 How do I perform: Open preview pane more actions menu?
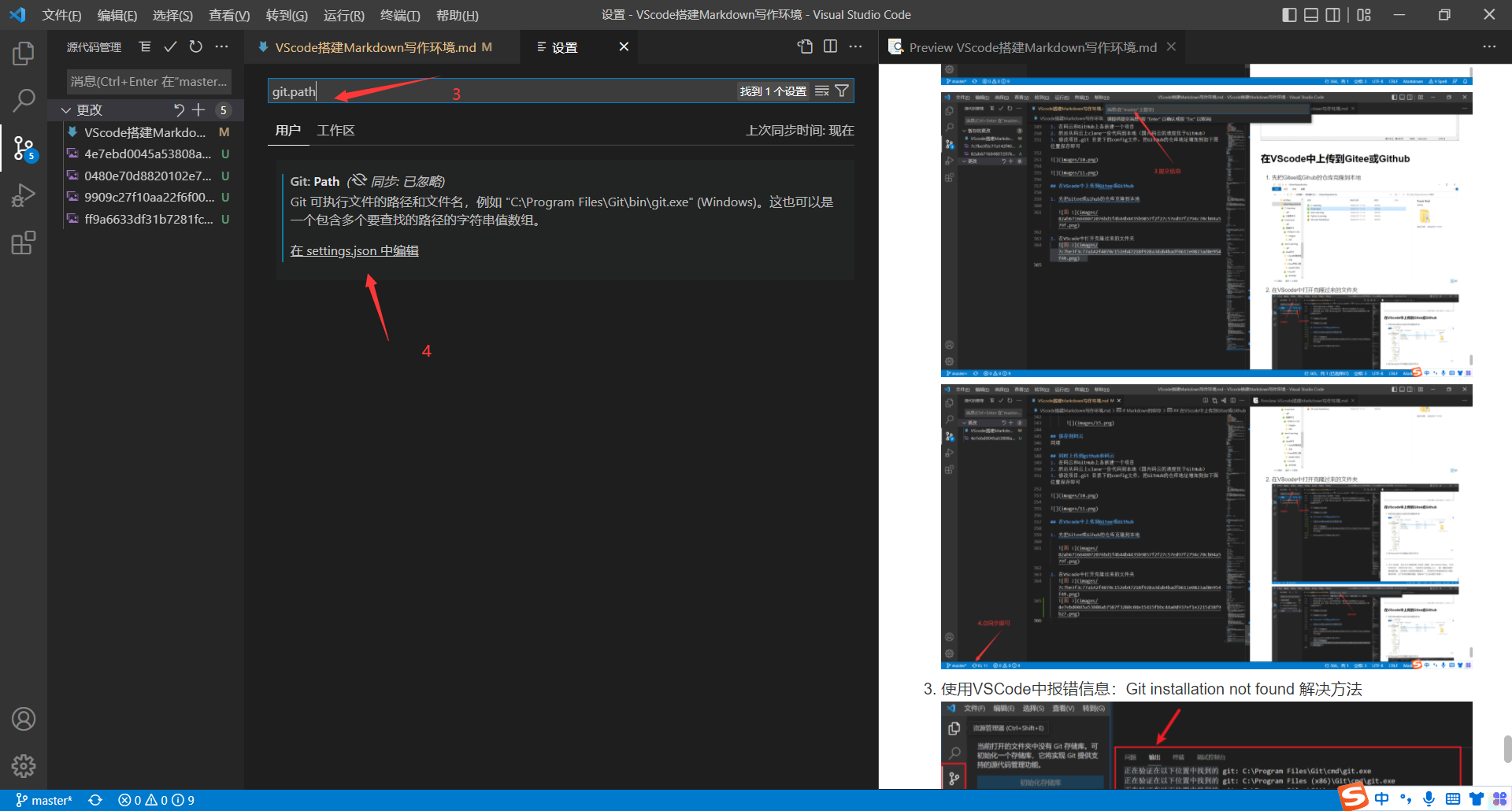tap(1489, 46)
